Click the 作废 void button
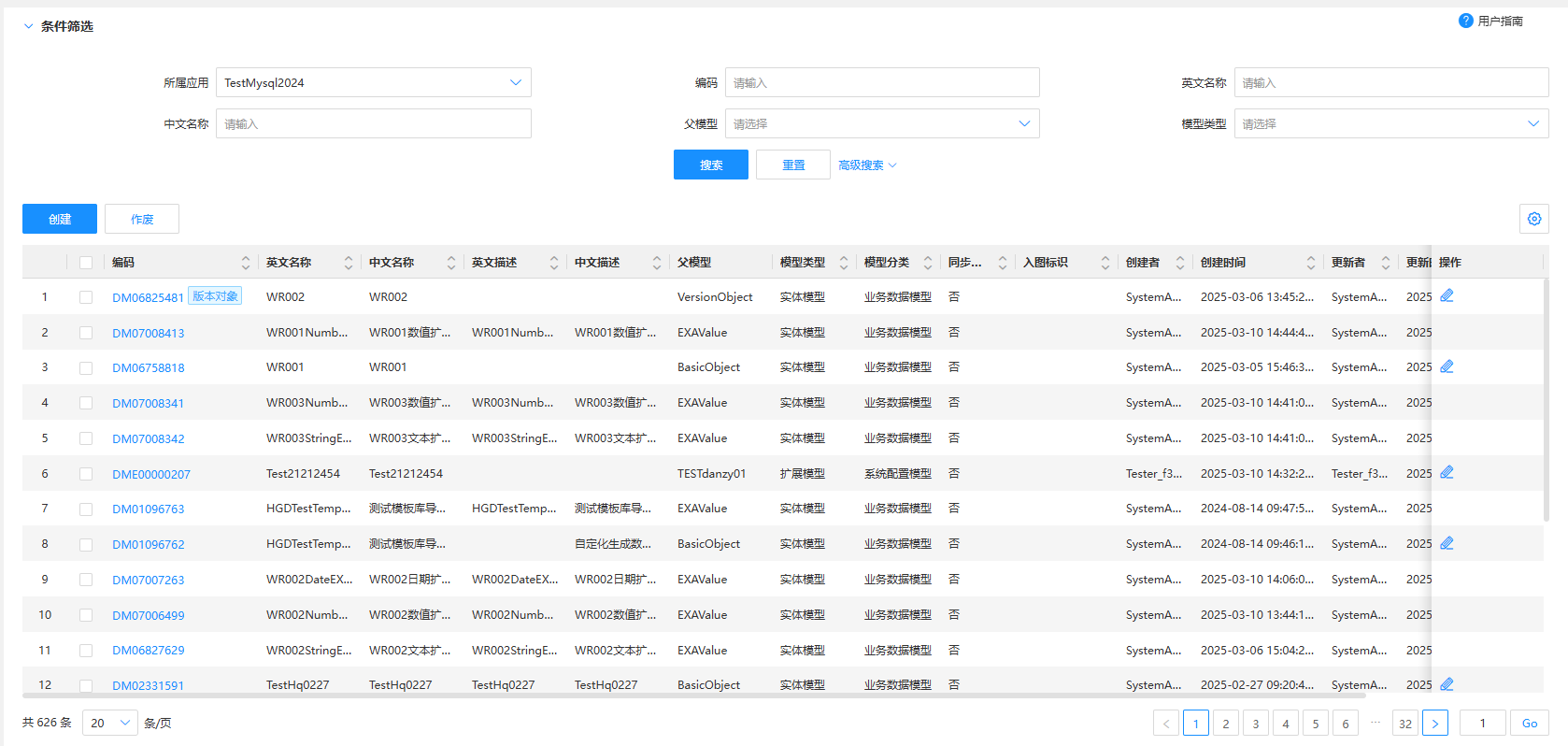 tap(142, 219)
